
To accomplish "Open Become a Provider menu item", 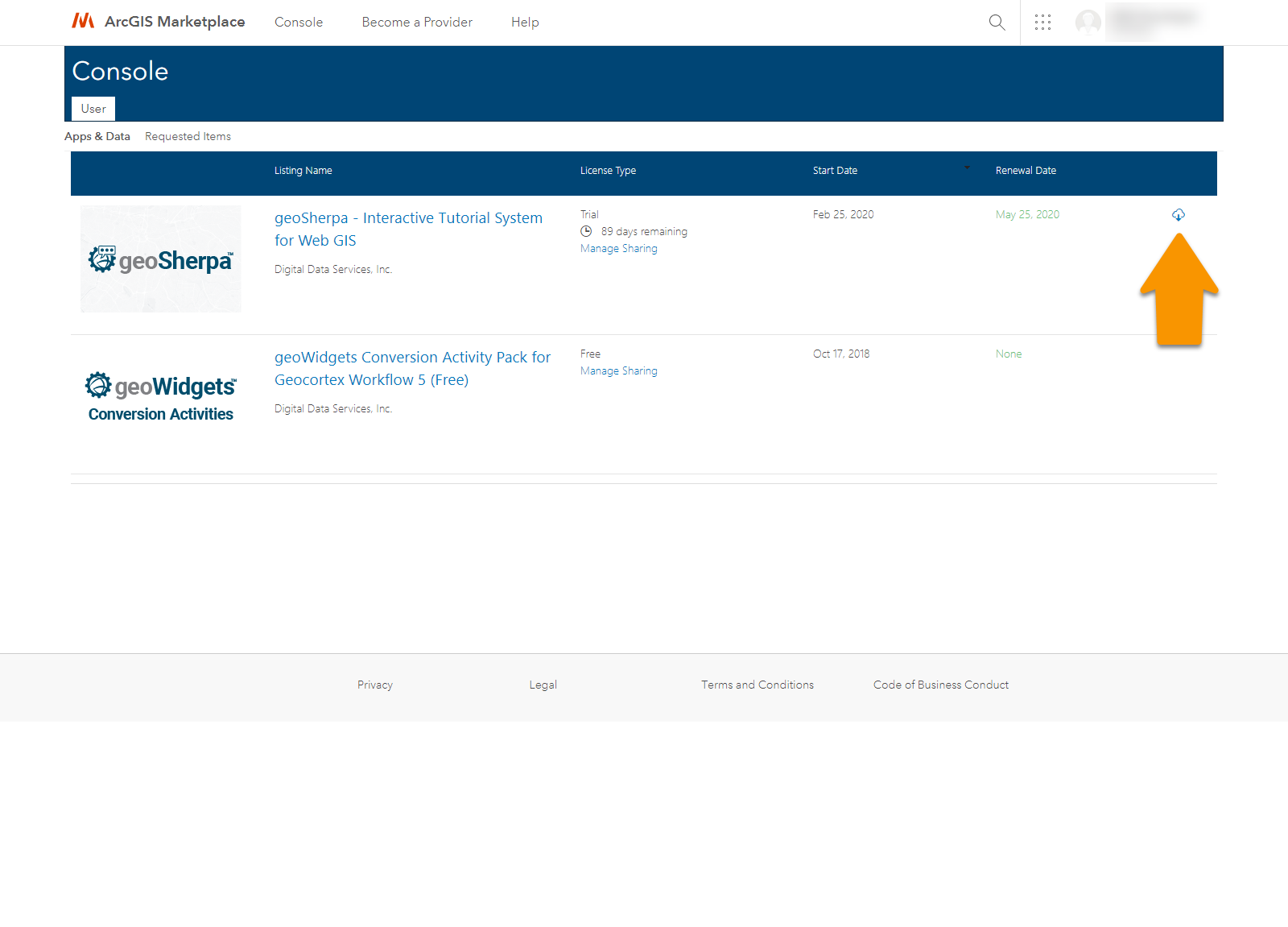I will pos(417,23).
